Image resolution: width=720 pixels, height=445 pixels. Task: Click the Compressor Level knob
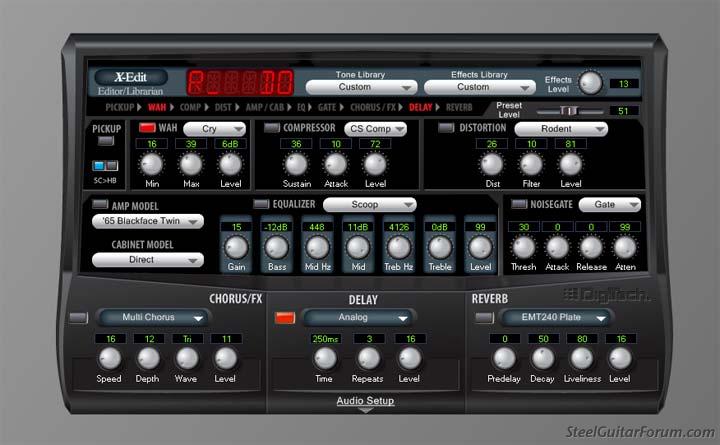375,164
